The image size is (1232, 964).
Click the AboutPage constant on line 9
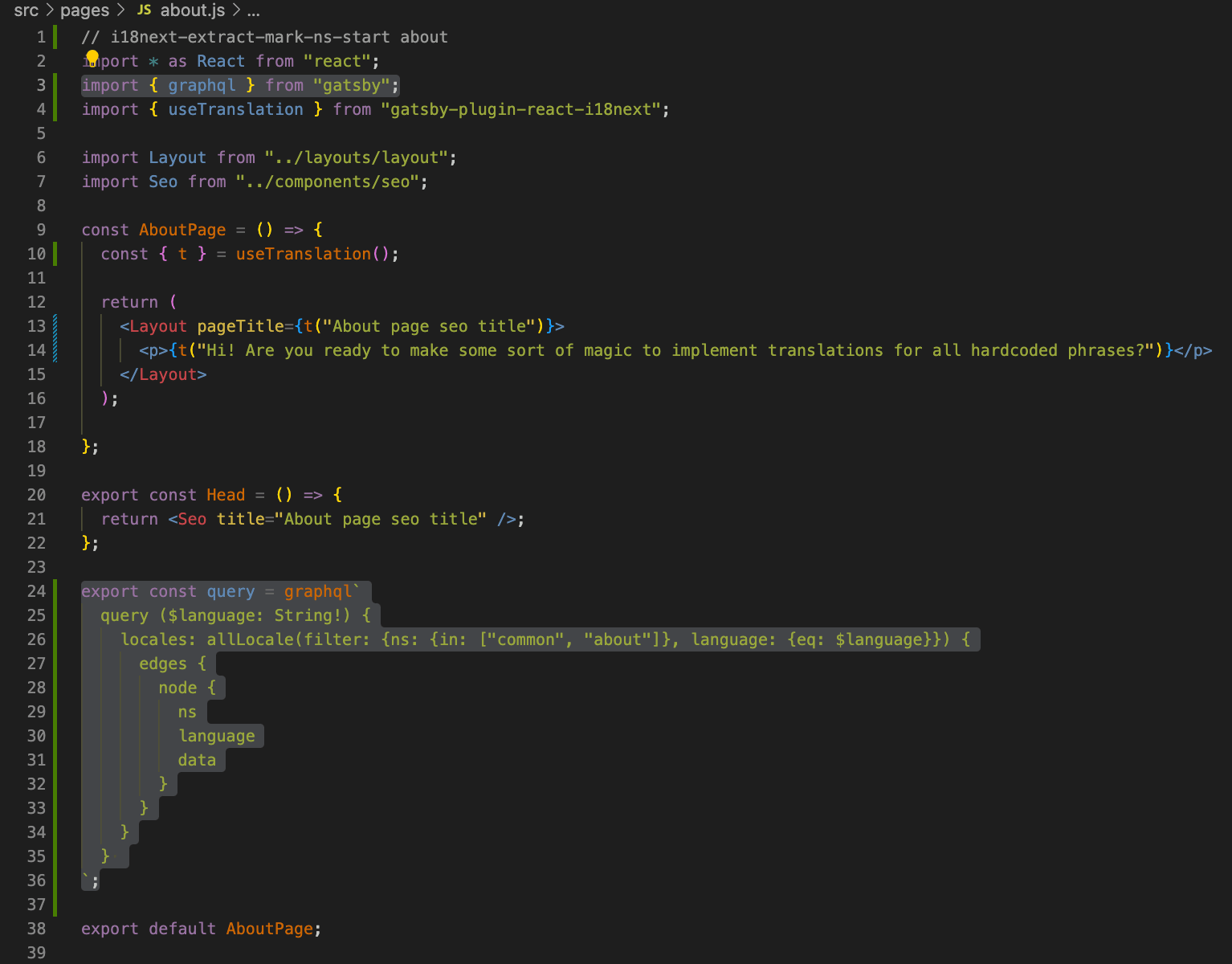point(182,230)
